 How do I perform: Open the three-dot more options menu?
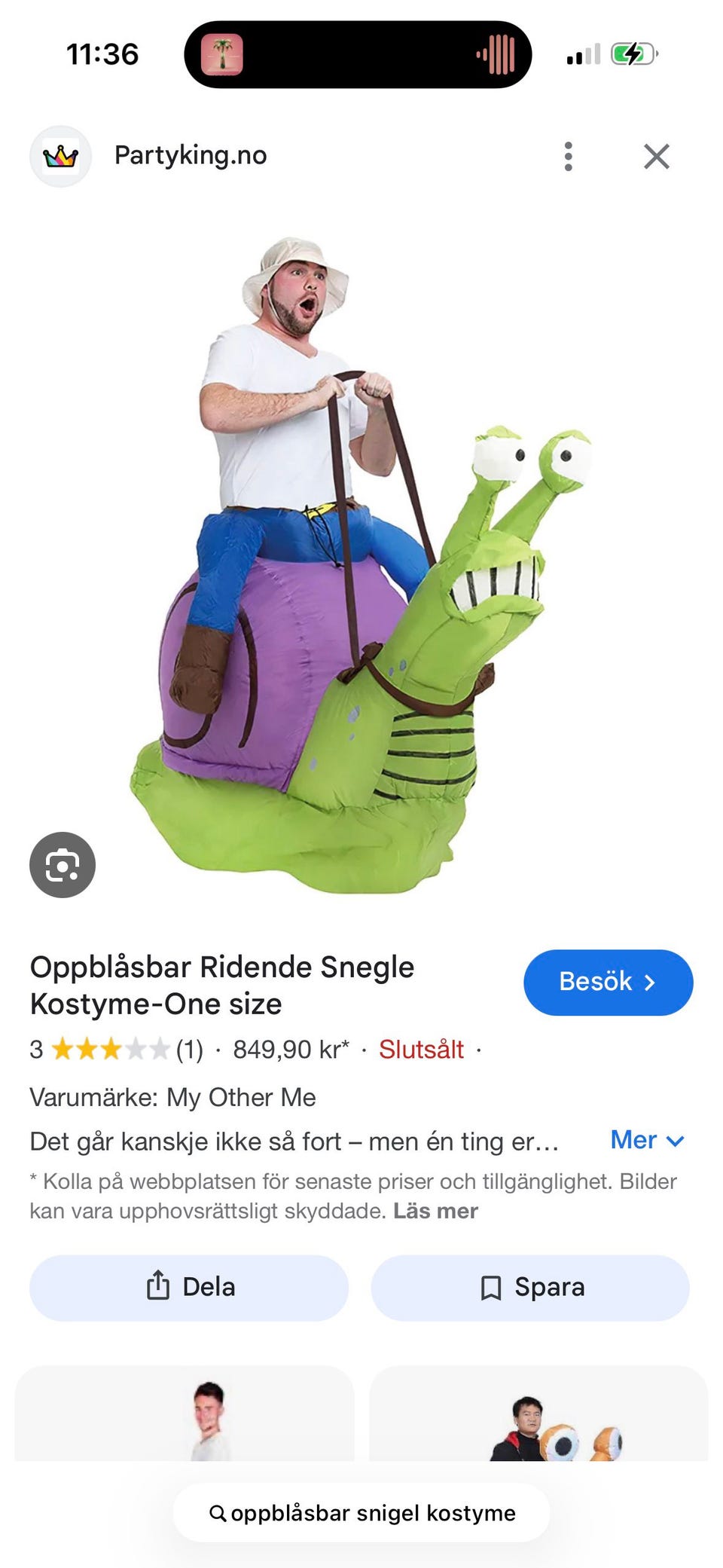point(569,156)
